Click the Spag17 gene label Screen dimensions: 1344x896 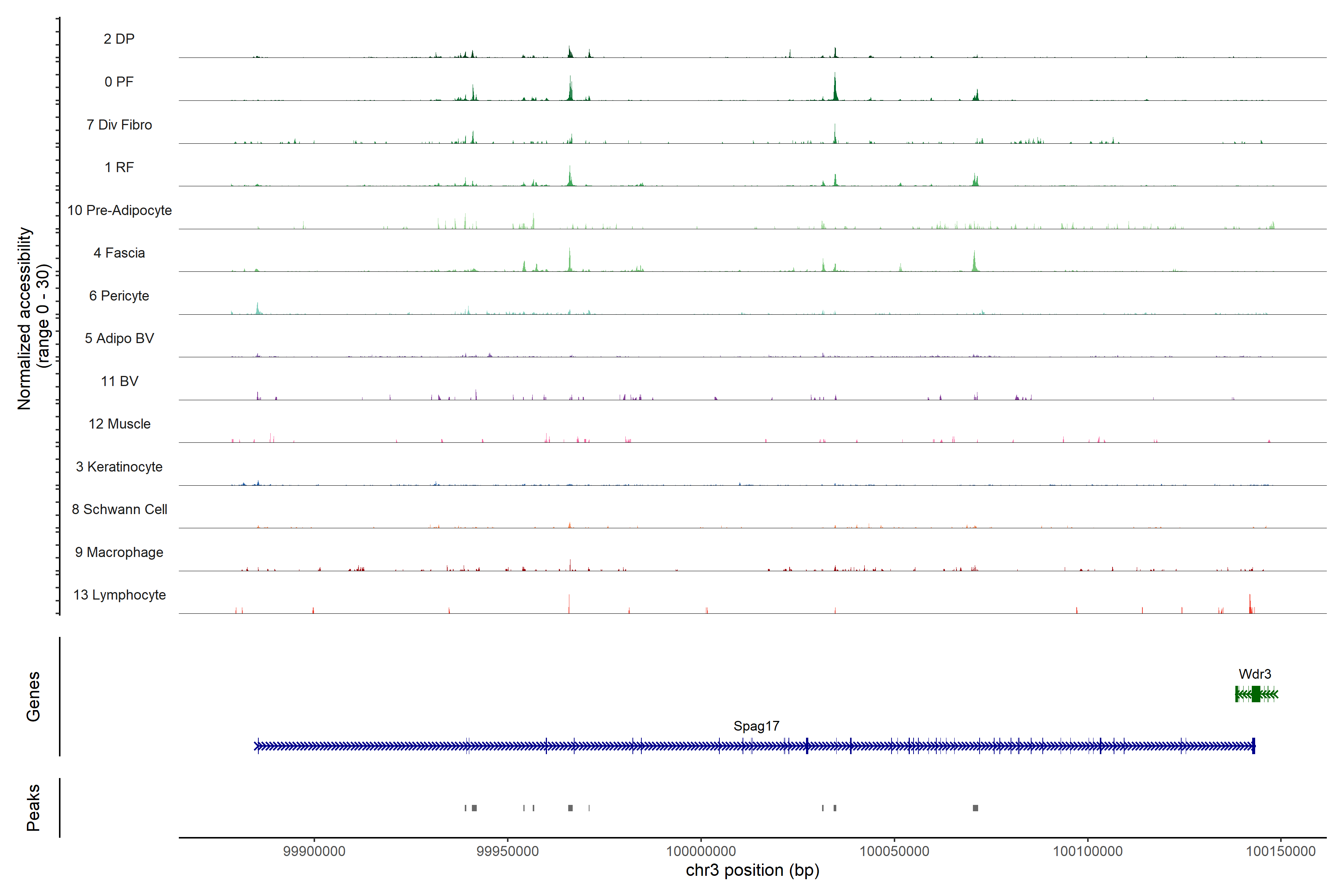pyautogui.click(x=756, y=726)
